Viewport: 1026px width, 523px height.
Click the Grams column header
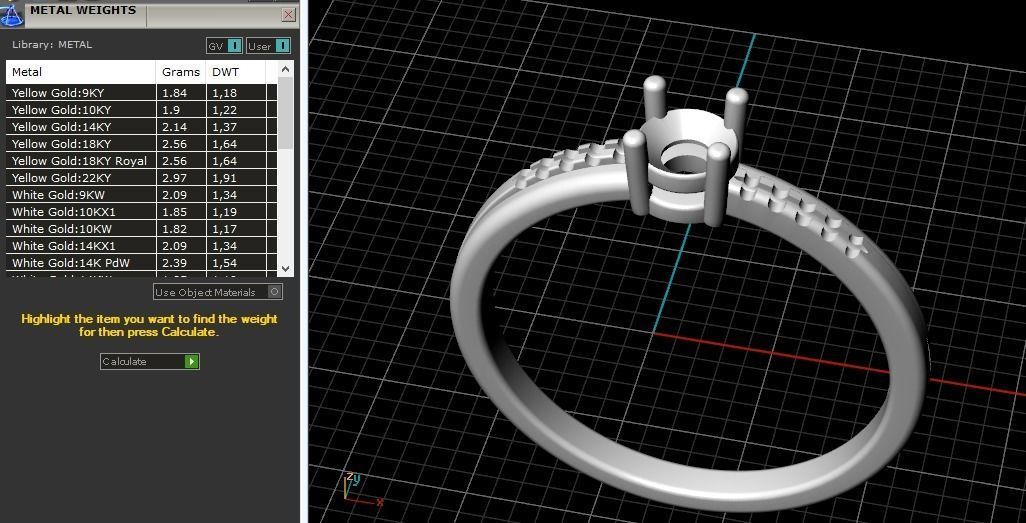click(181, 72)
